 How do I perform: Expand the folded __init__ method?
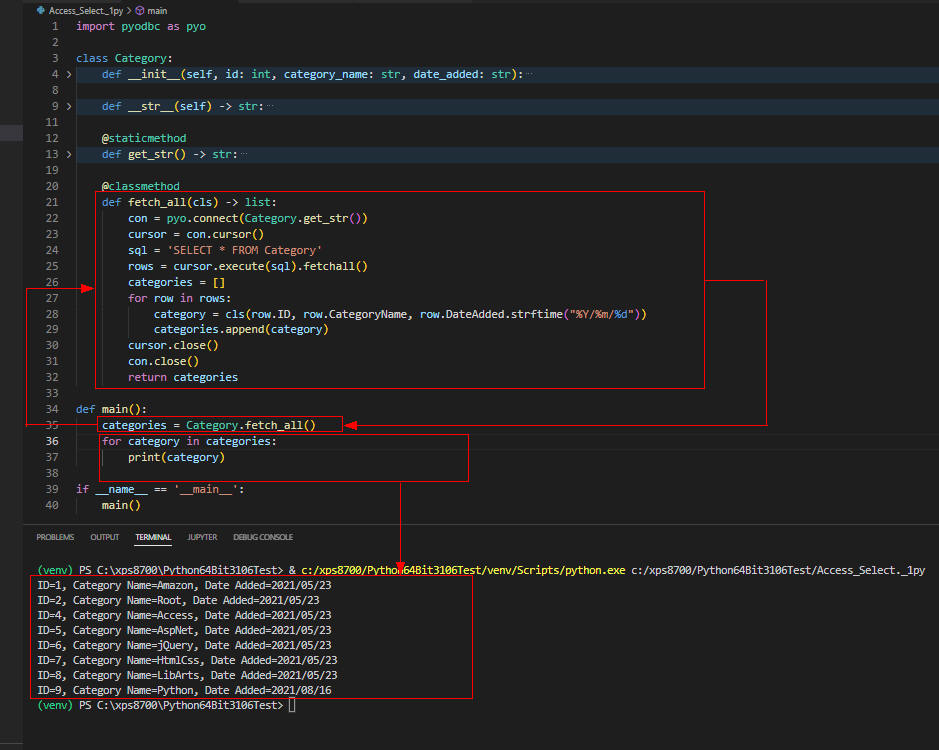click(69, 74)
